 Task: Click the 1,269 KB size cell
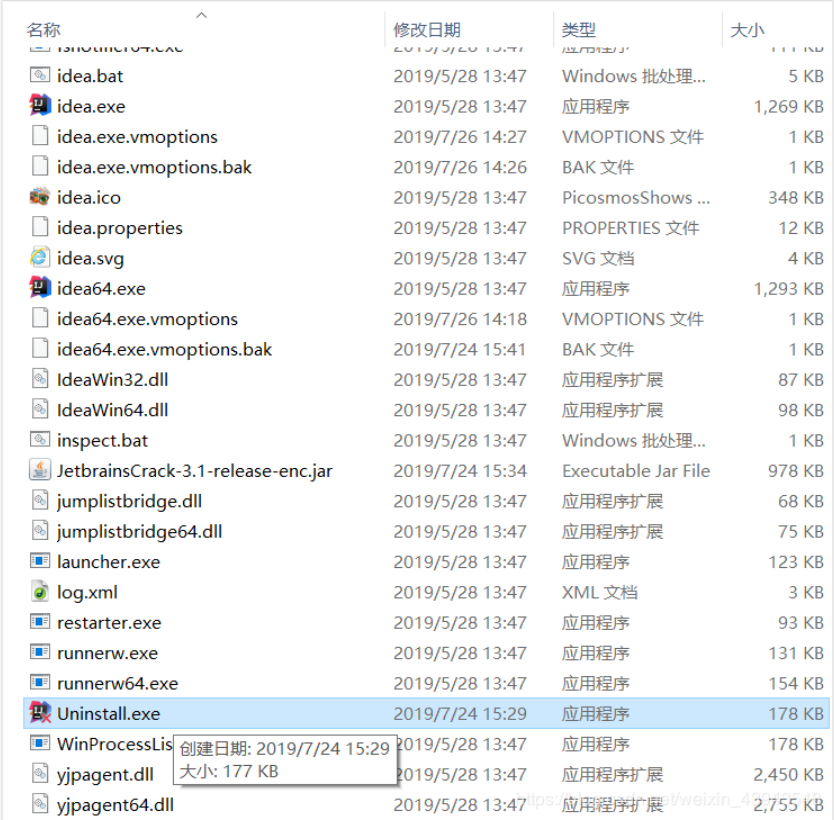(x=789, y=106)
